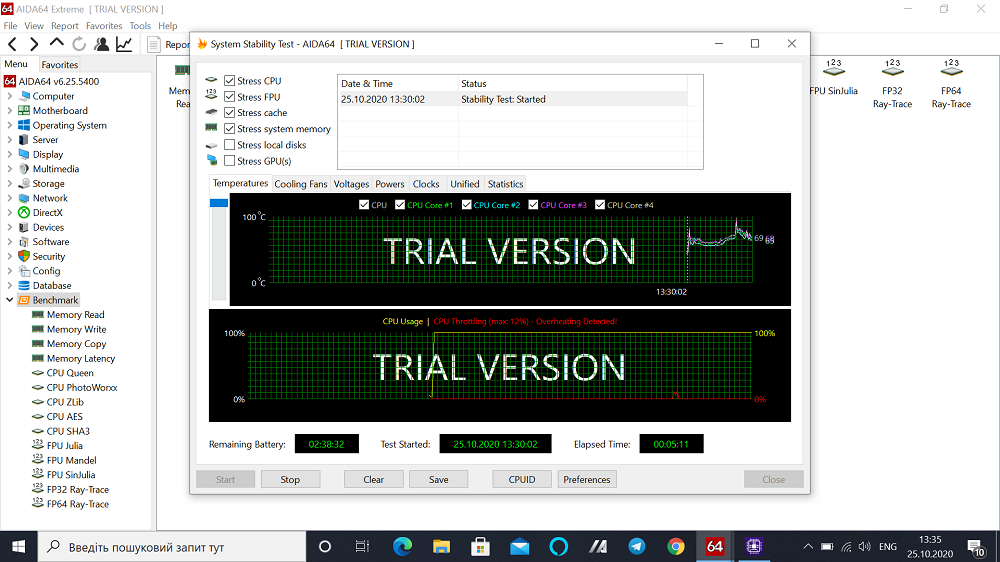Stop the stability test
Viewport: 1000px width, 562px height.
[290, 479]
